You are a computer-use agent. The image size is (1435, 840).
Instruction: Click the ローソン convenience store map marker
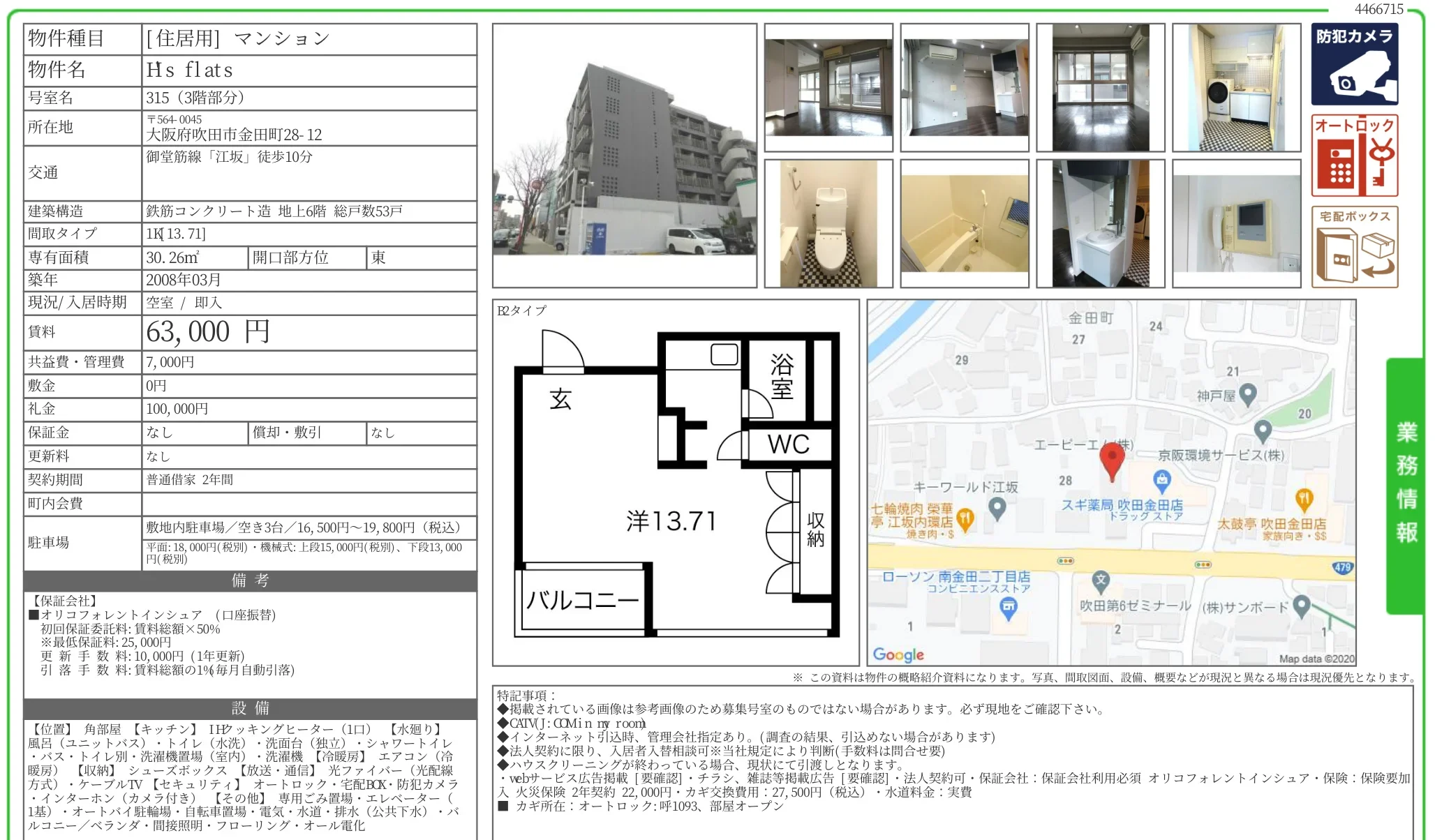[x=1009, y=608]
